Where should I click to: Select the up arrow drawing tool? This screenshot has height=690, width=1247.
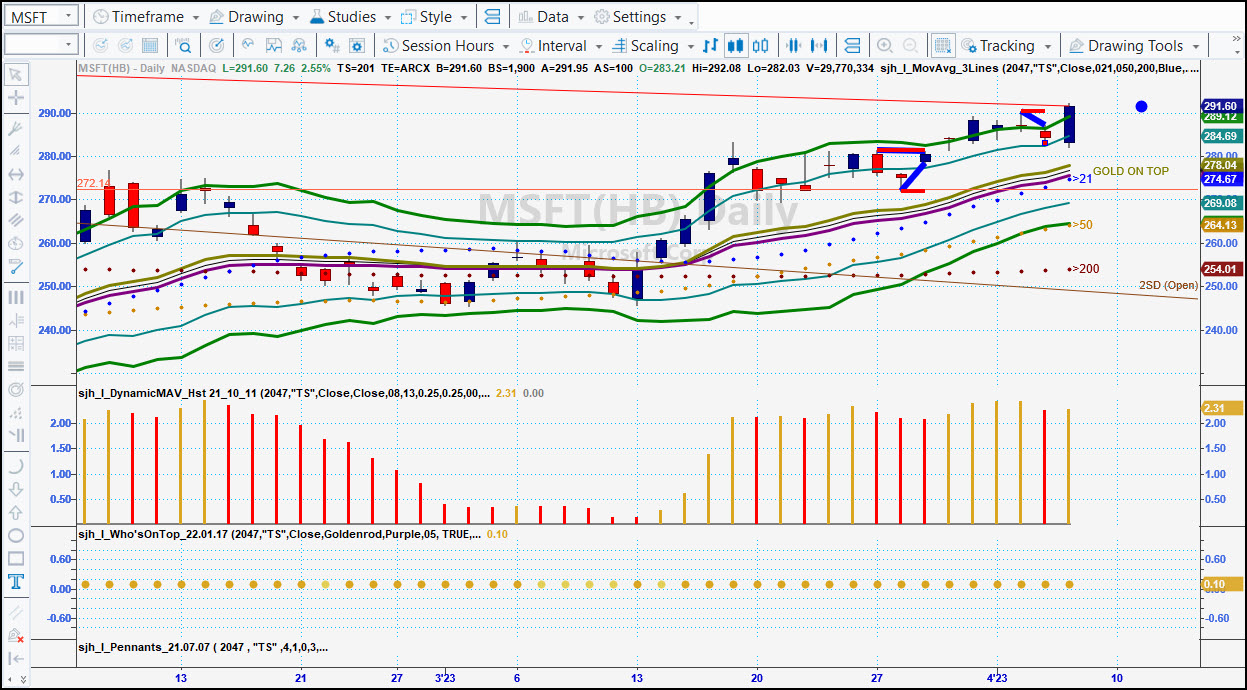tap(15, 512)
